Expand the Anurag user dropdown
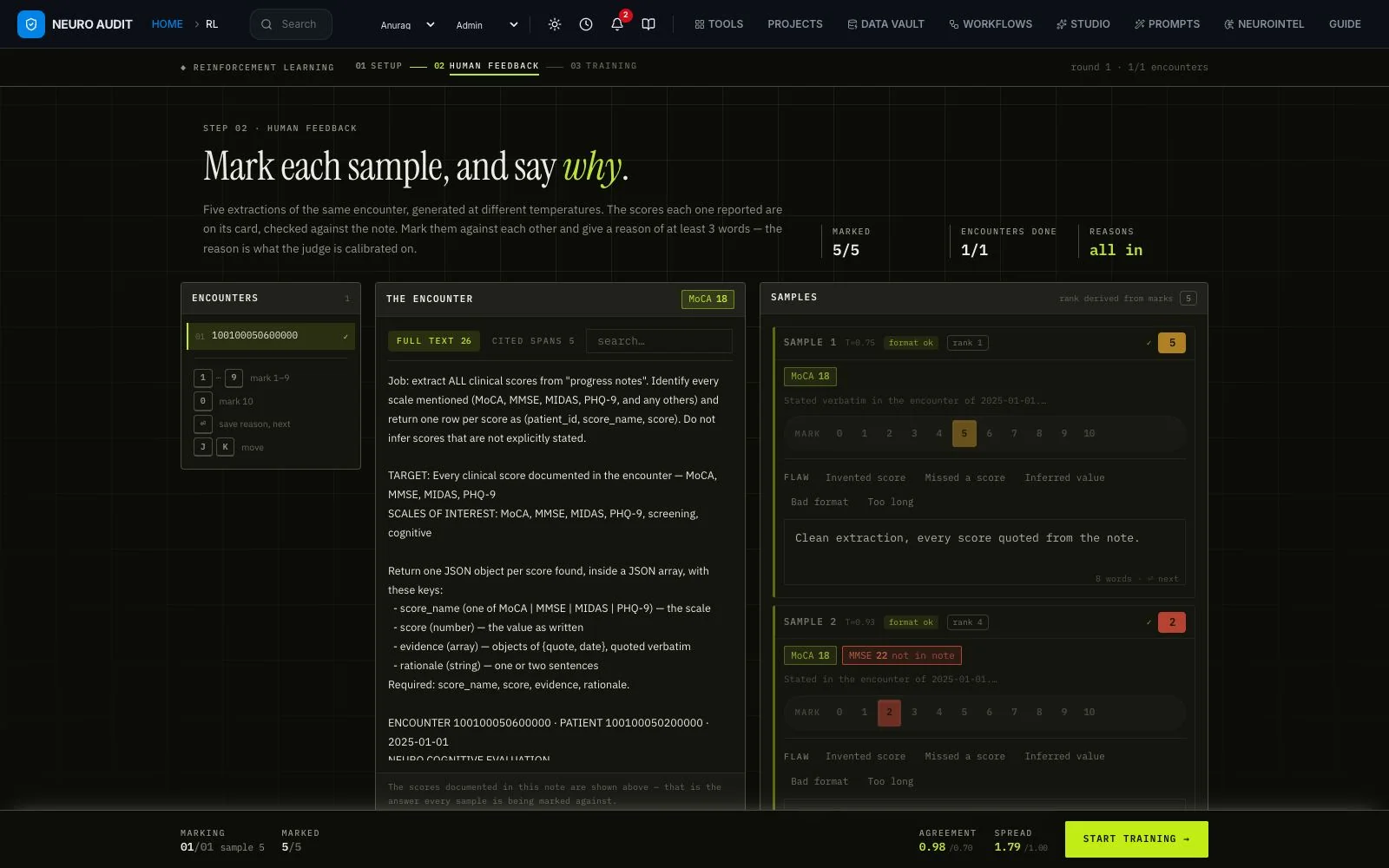 click(407, 24)
